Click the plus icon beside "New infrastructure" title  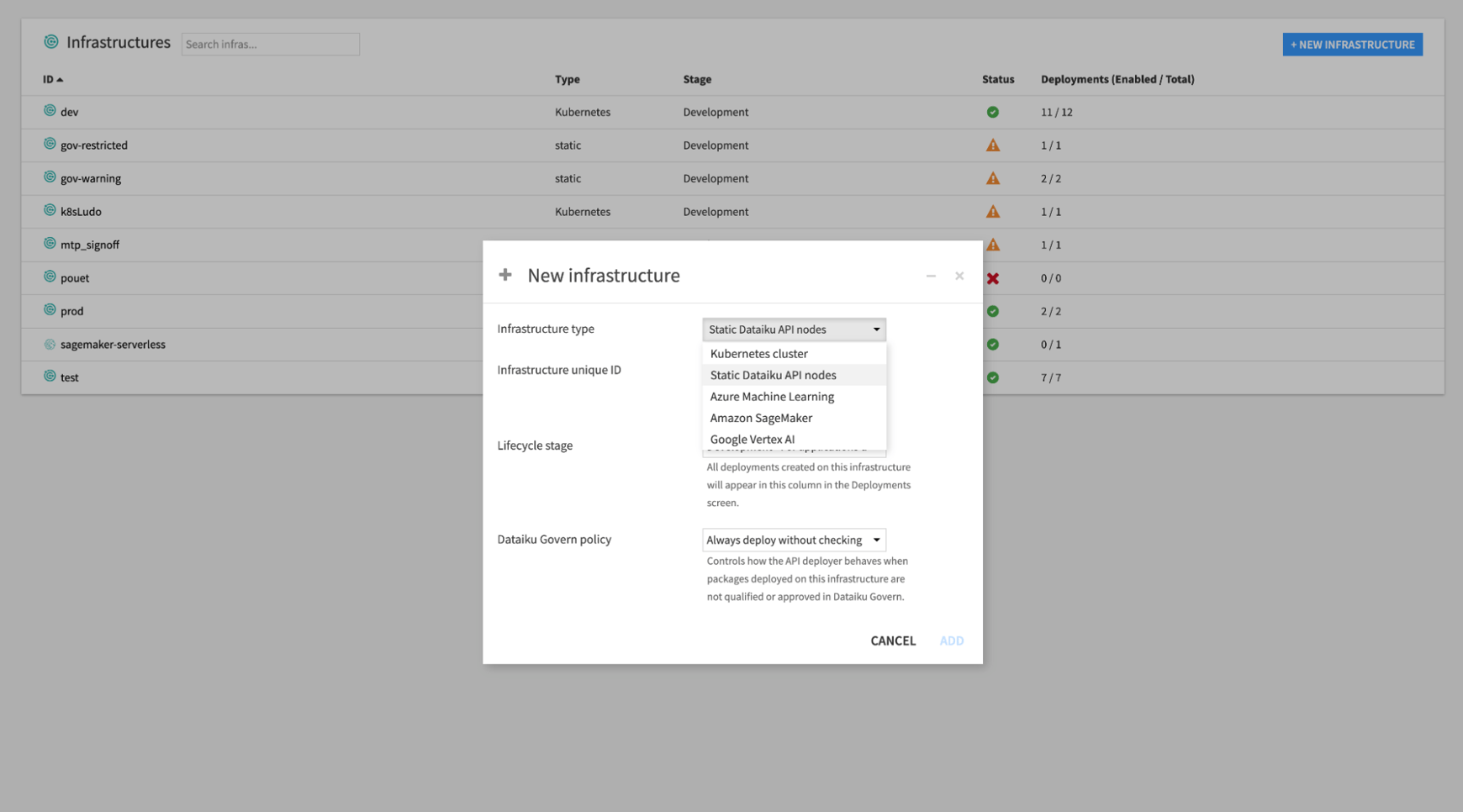(x=505, y=275)
